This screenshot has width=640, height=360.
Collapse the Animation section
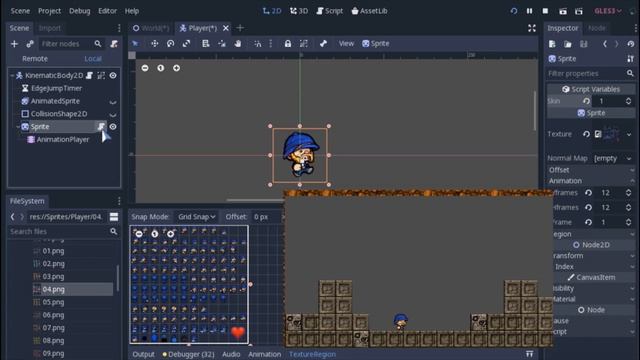591,180
